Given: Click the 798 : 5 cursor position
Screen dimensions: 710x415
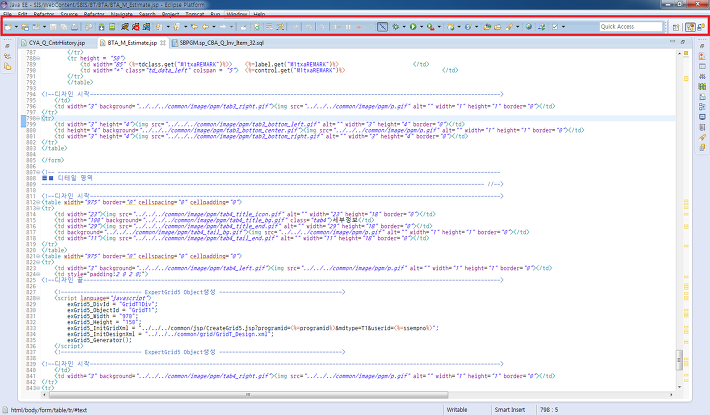Looking at the screenshot, I should tap(548, 410).
